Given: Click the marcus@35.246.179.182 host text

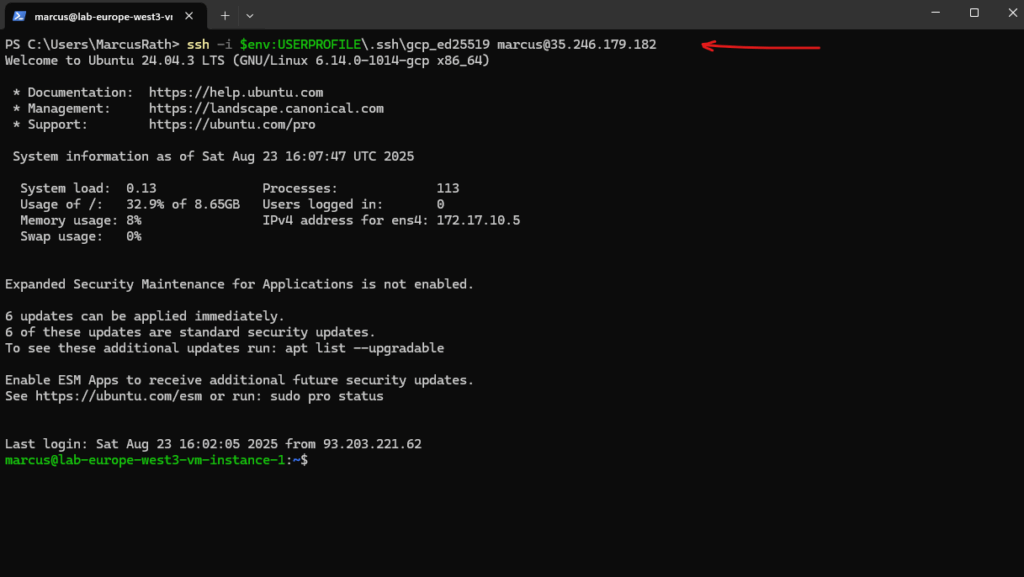Looking at the screenshot, I should [x=577, y=44].
